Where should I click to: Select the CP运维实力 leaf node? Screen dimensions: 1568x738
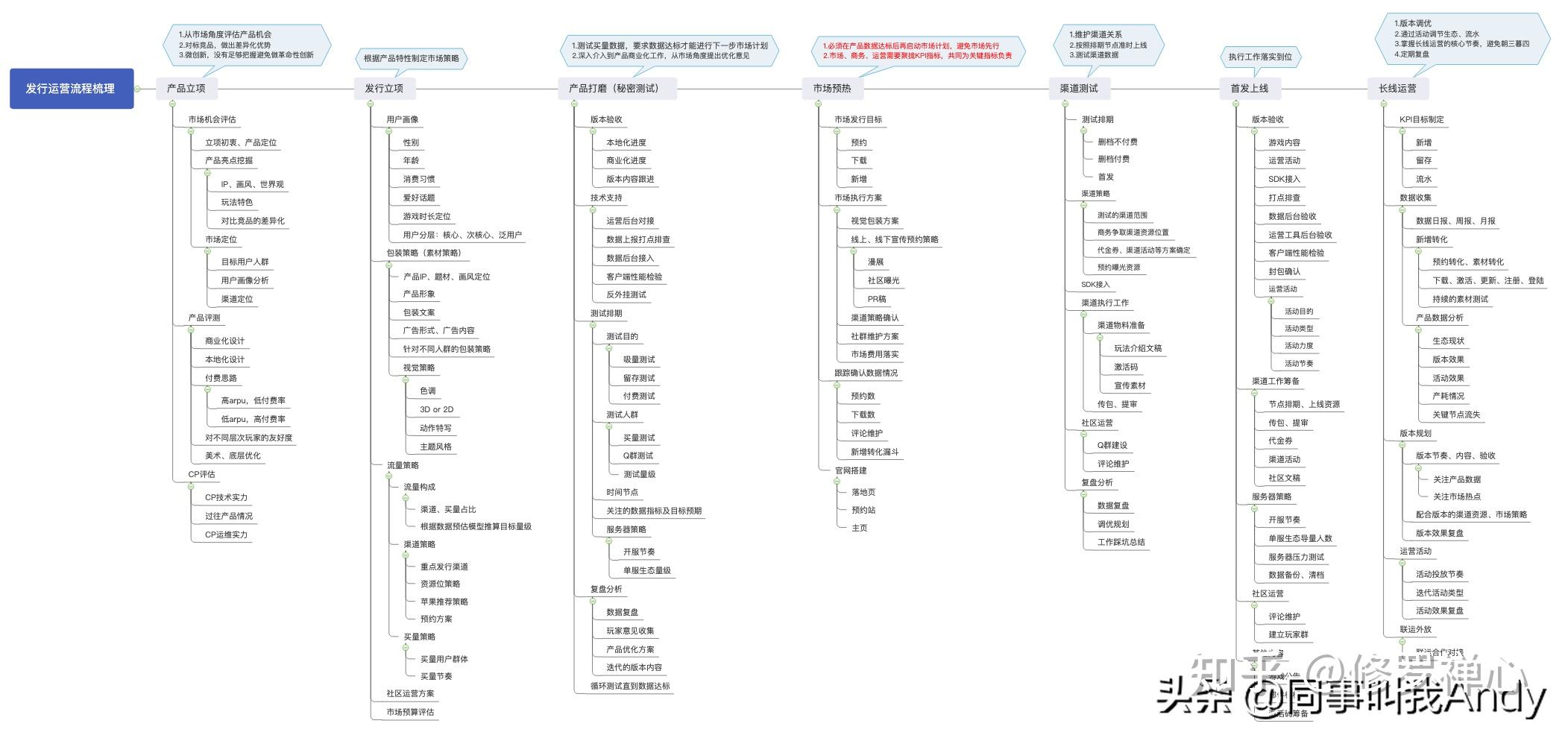tap(227, 534)
